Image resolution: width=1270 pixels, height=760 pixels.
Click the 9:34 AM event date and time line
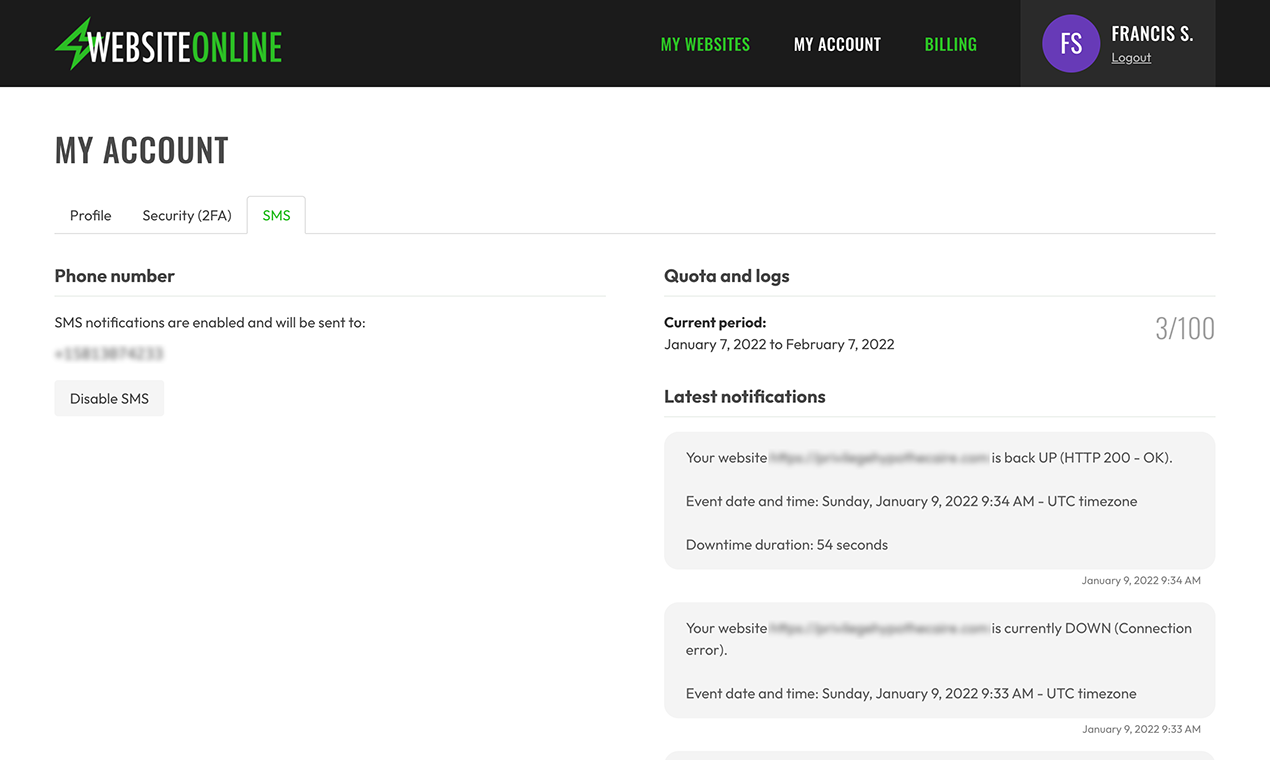(912, 502)
